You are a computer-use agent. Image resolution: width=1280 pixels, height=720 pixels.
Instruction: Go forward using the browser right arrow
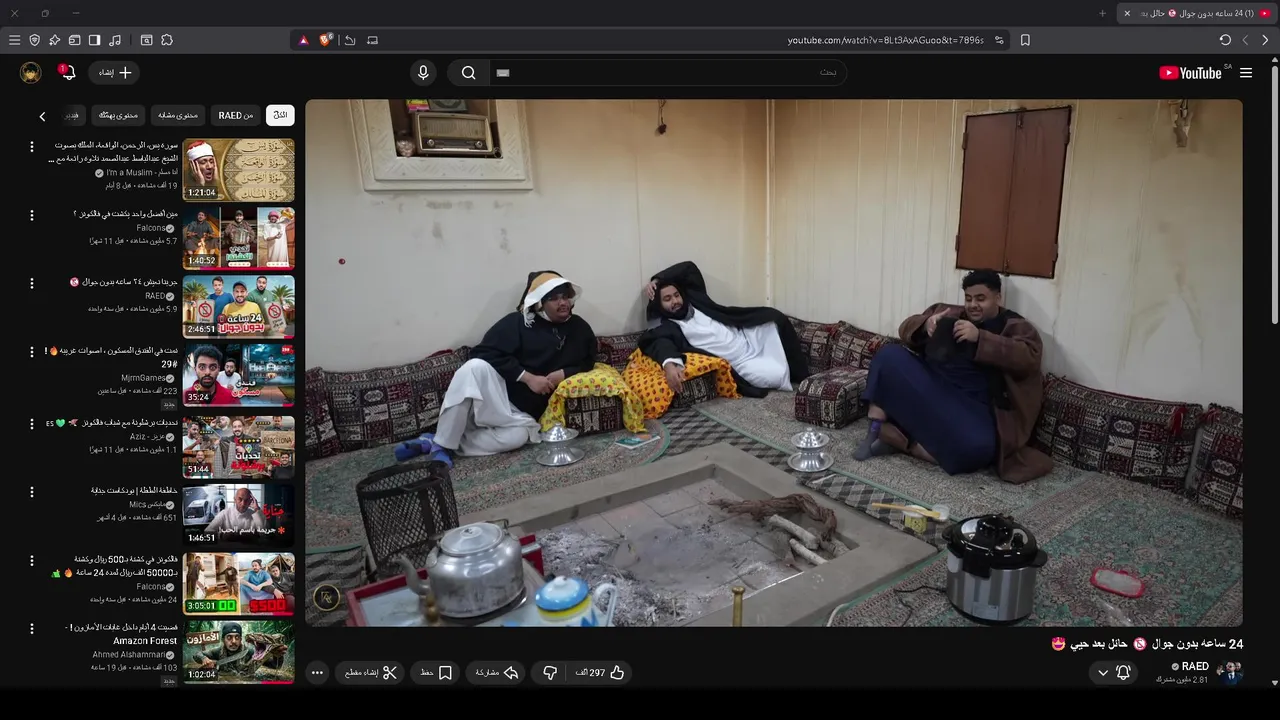(x=1266, y=40)
